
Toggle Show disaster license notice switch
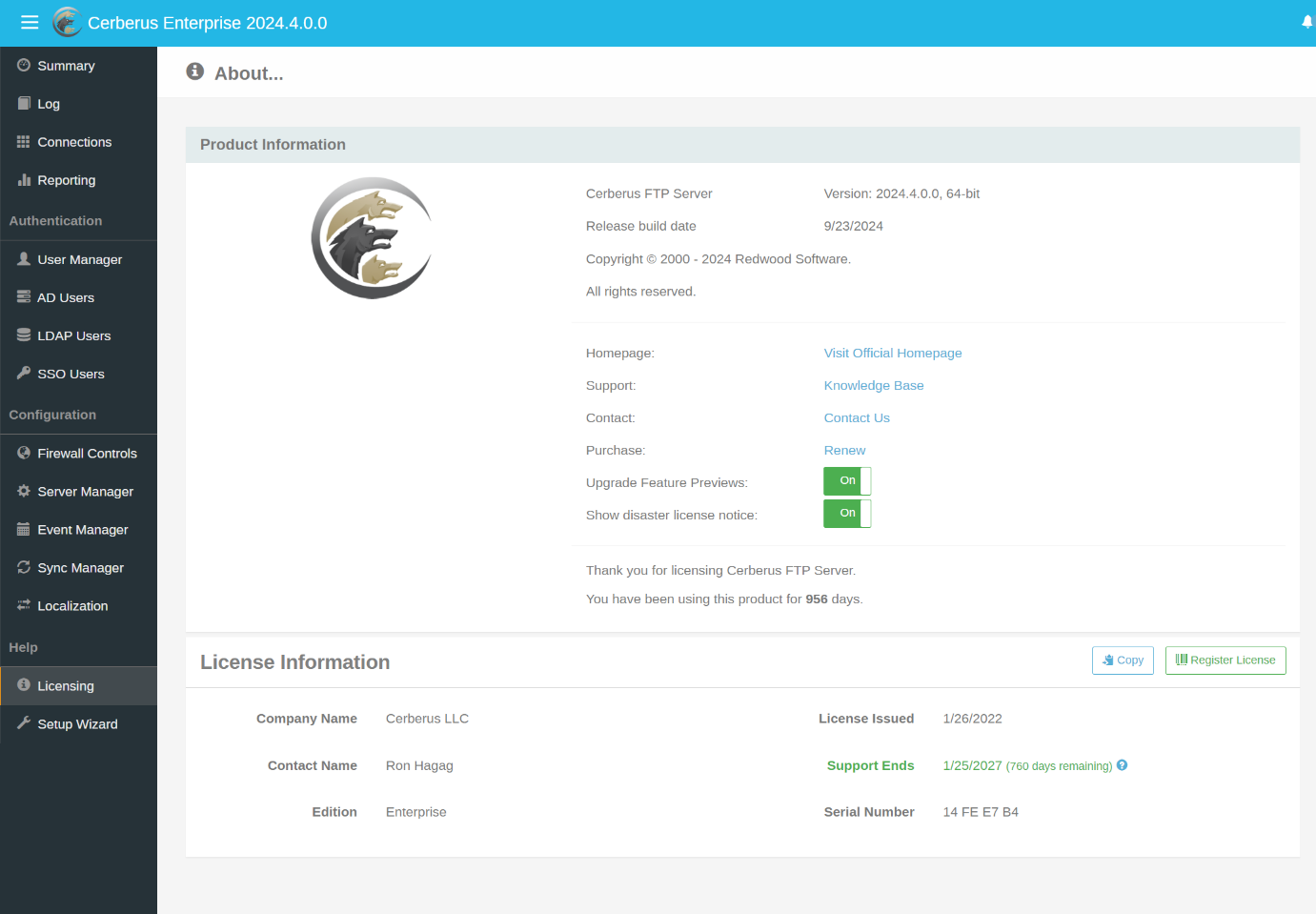pyautogui.click(x=847, y=514)
